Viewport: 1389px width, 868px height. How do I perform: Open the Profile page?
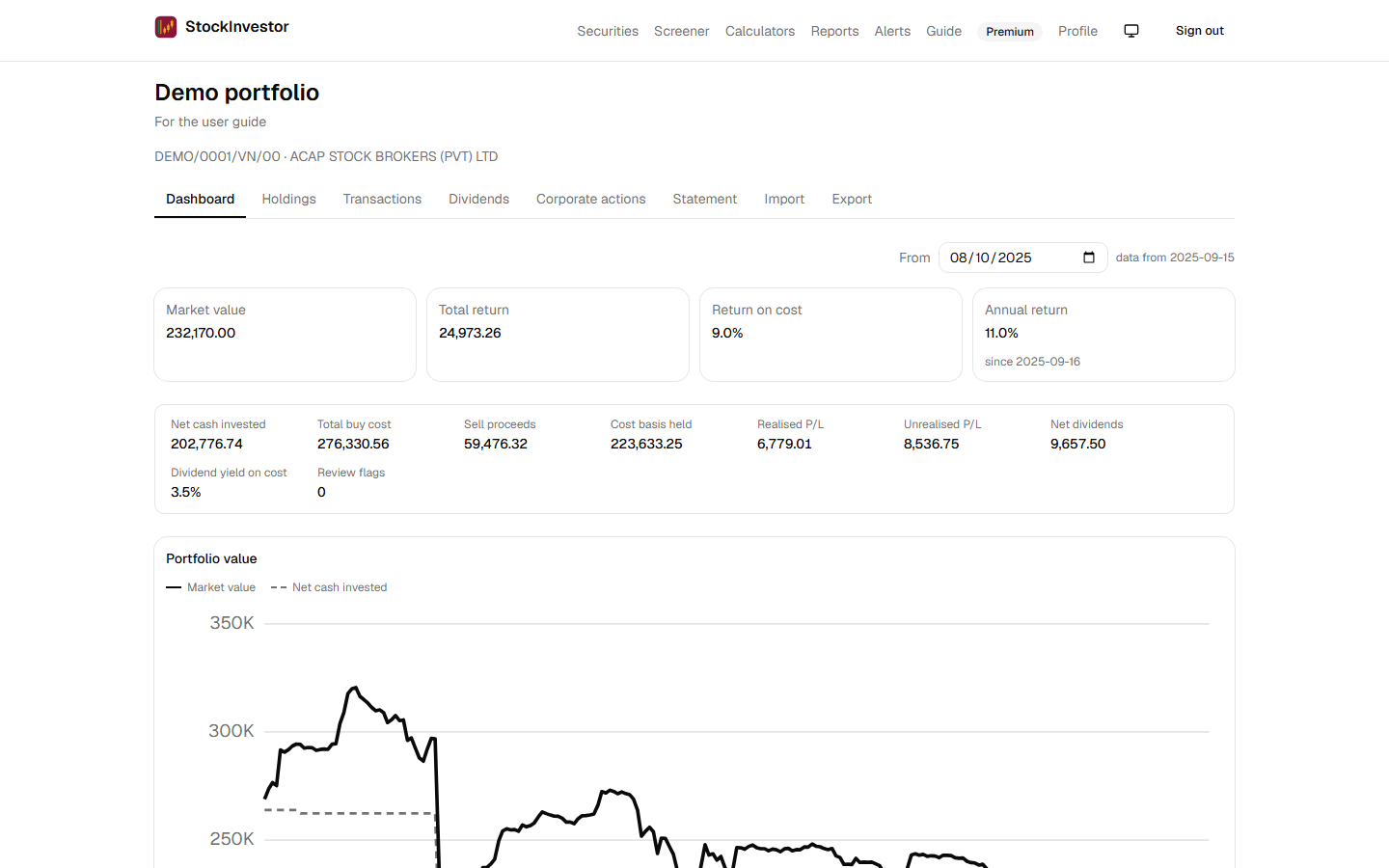click(1077, 31)
